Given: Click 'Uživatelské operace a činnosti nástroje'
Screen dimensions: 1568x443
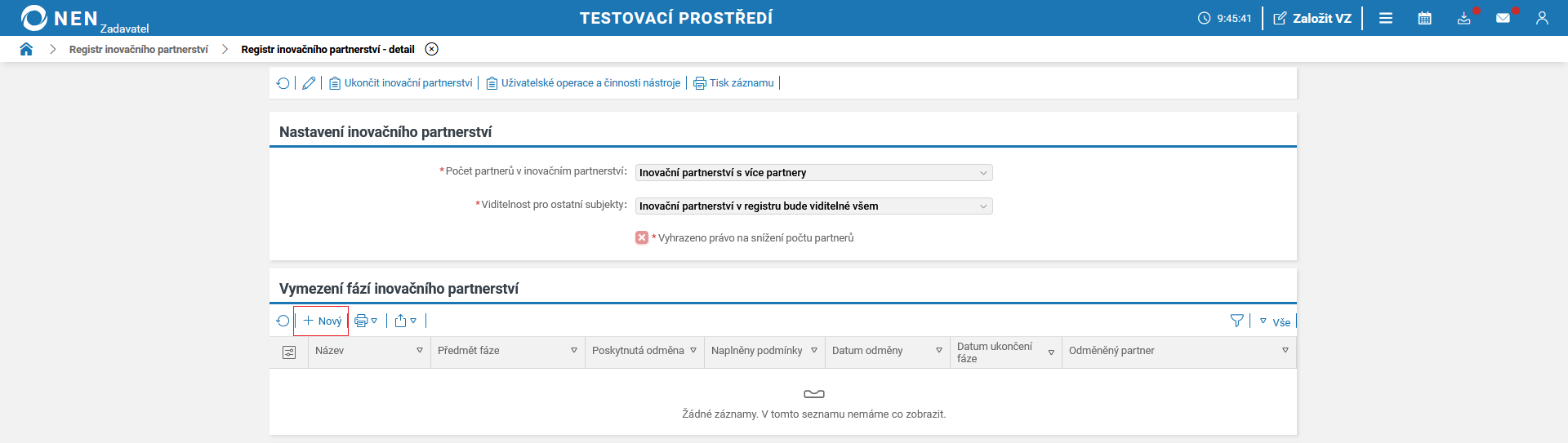Looking at the screenshot, I should point(583,83).
